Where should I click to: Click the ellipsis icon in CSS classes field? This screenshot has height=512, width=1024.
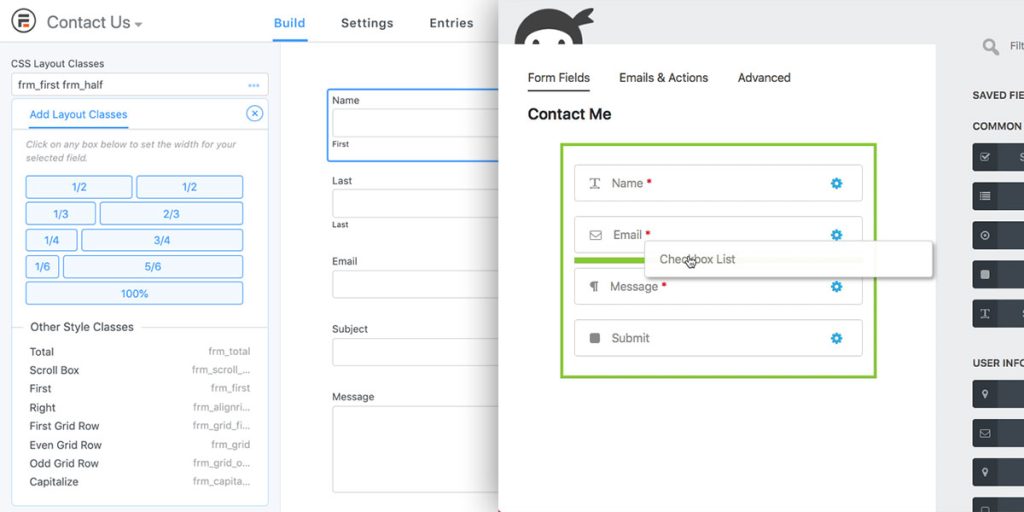click(254, 85)
